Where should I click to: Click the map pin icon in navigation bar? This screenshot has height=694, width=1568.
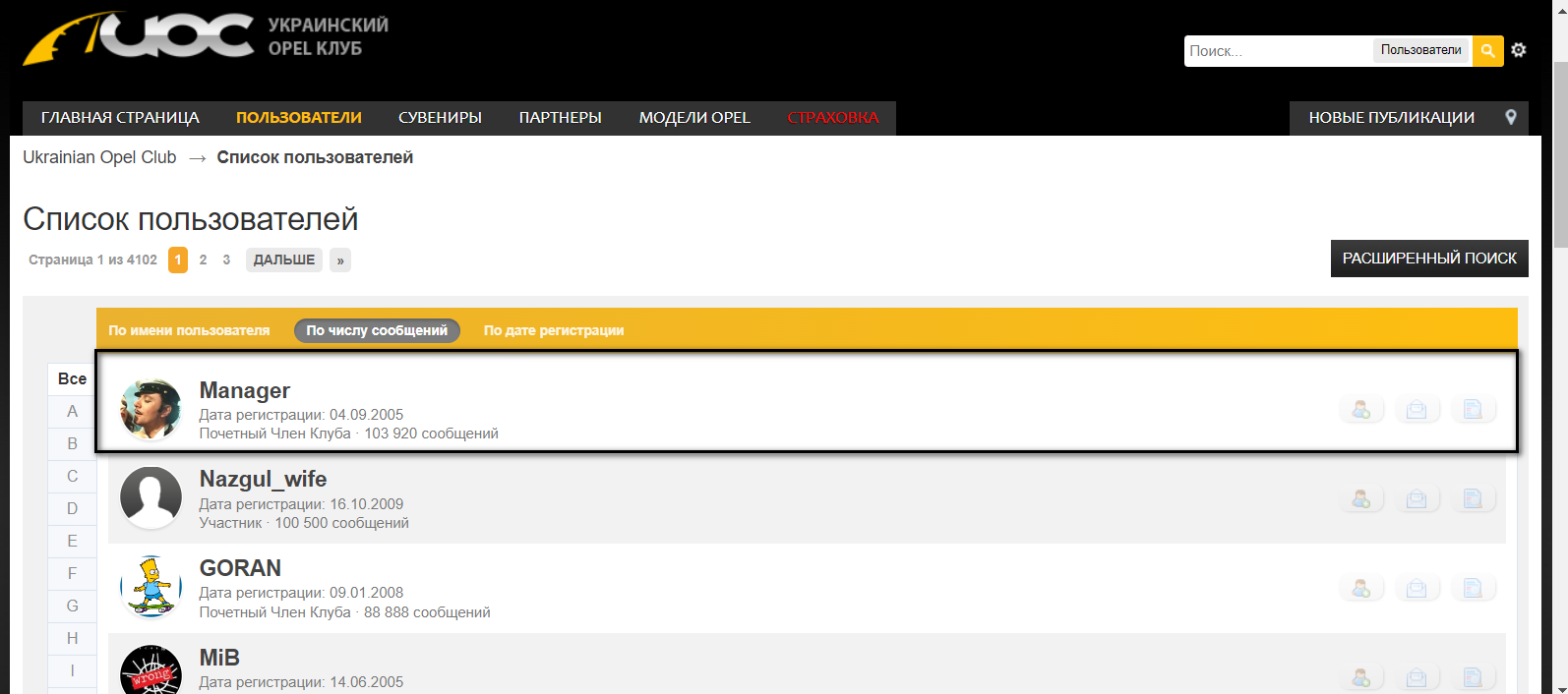click(x=1511, y=117)
